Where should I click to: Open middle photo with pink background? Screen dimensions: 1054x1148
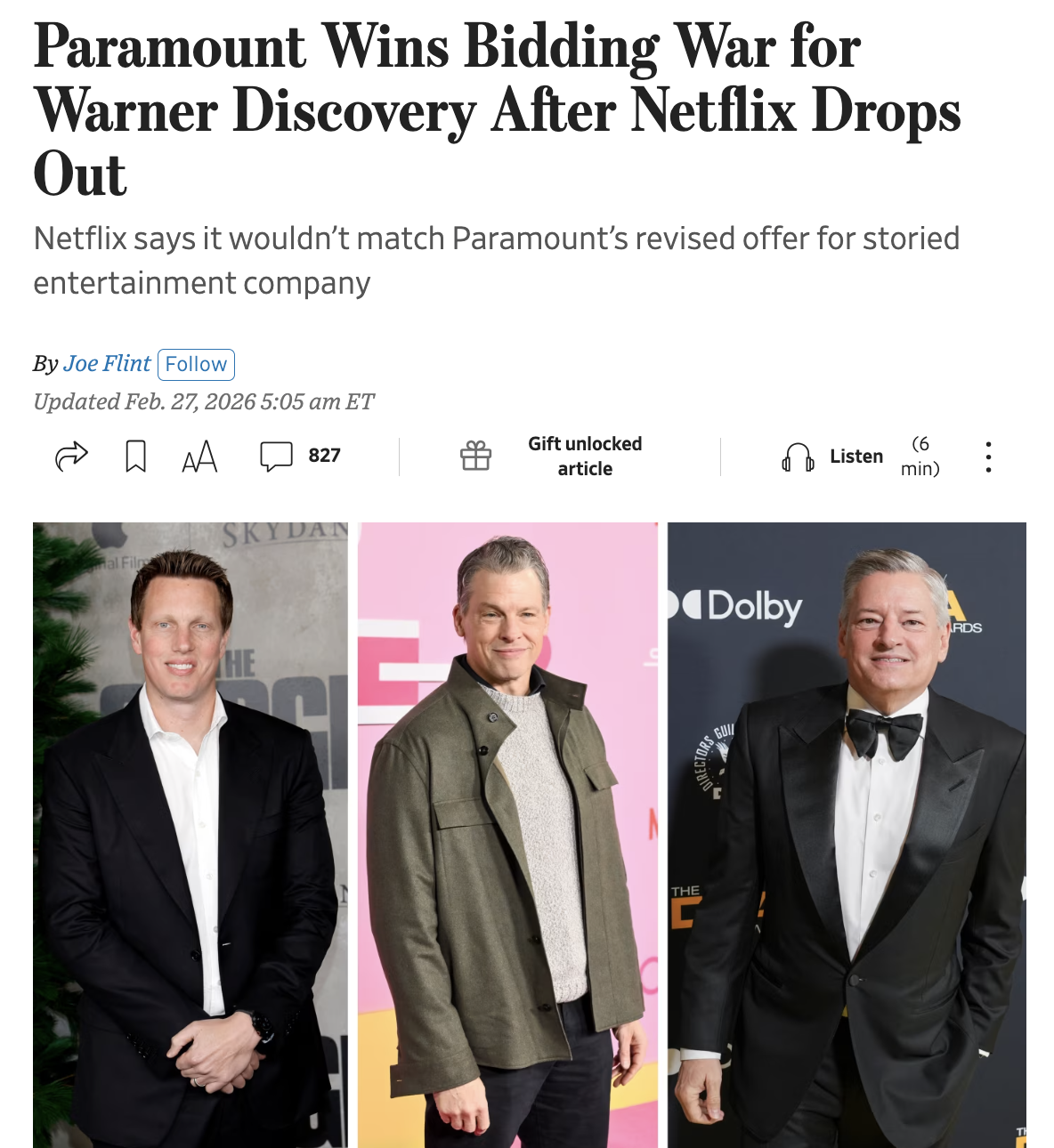[507, 835]
